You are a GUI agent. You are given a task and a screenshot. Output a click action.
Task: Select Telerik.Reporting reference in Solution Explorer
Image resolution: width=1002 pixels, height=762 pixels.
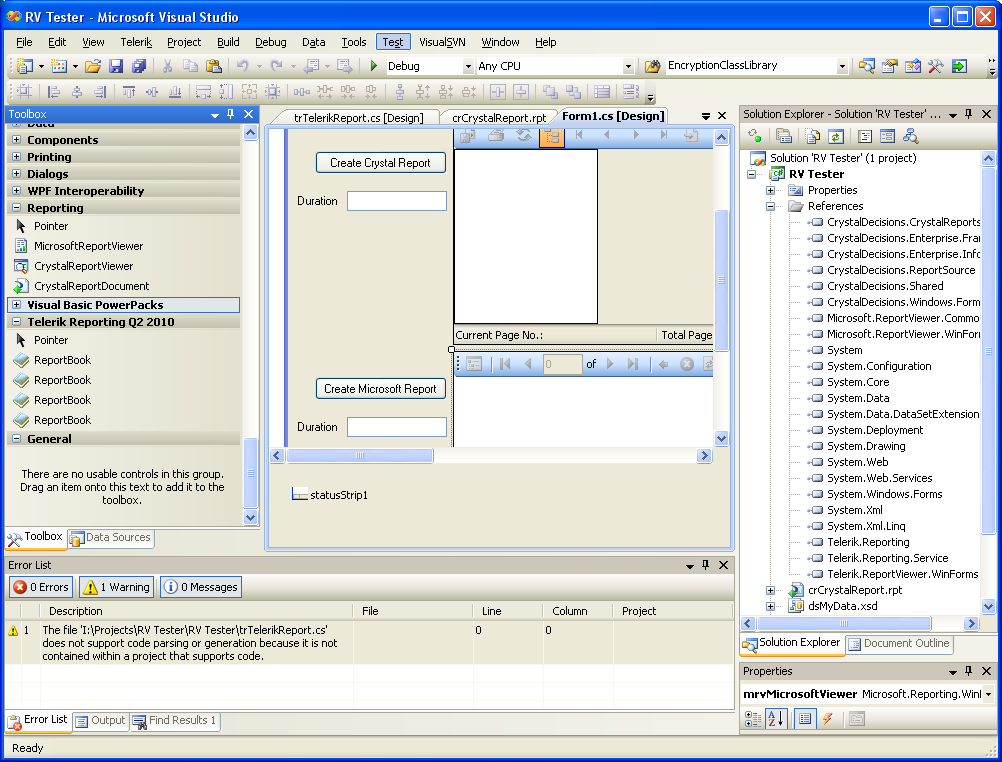pos(868,542)
